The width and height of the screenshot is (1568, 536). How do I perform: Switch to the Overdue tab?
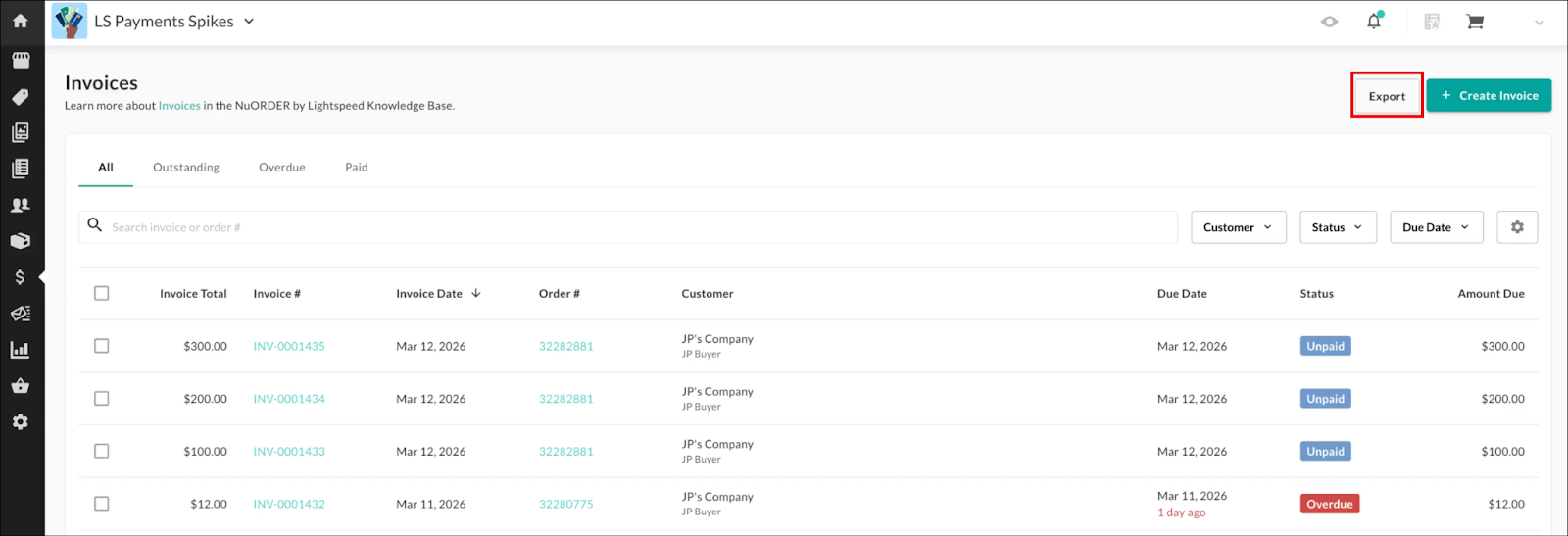282,168
